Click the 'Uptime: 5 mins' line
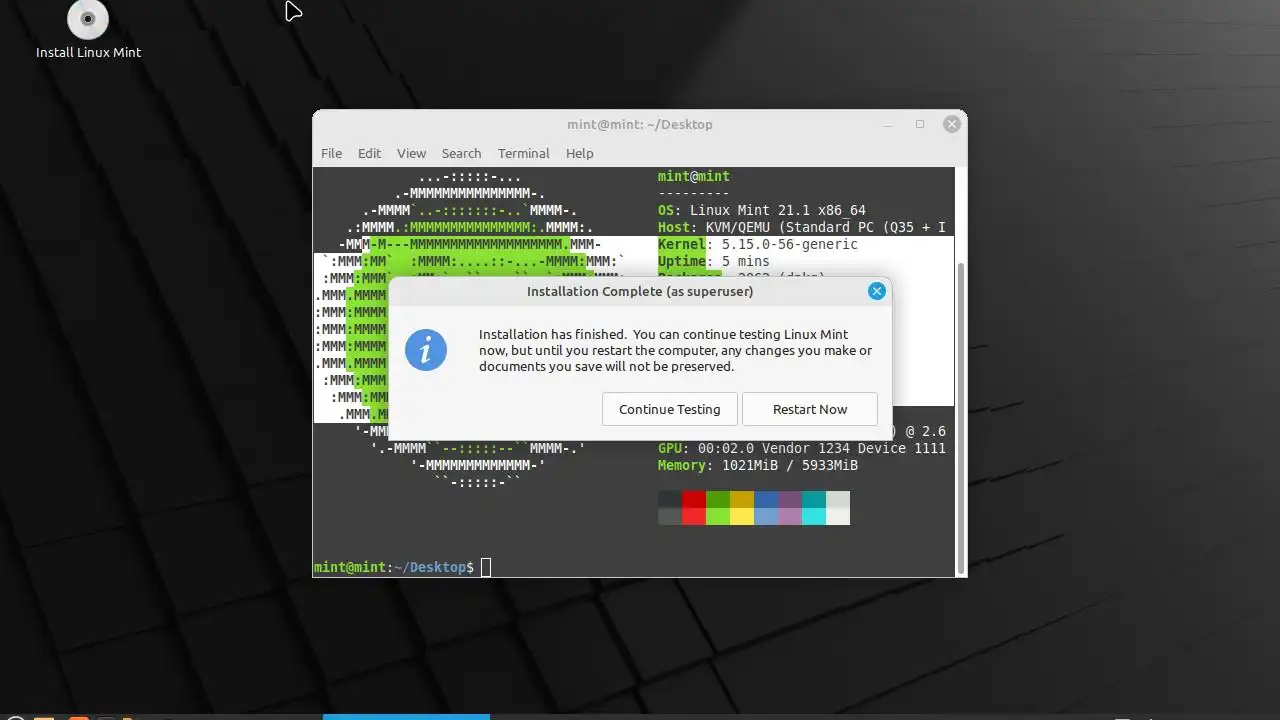The image size is (1280, 720). 714,261
